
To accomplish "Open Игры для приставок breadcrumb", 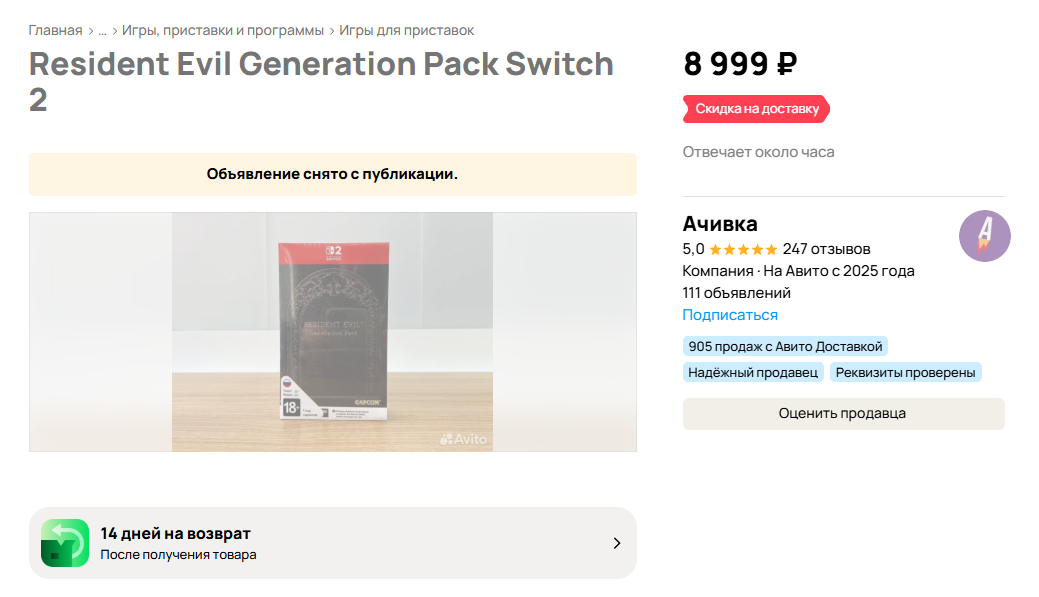I will point(406,30).
